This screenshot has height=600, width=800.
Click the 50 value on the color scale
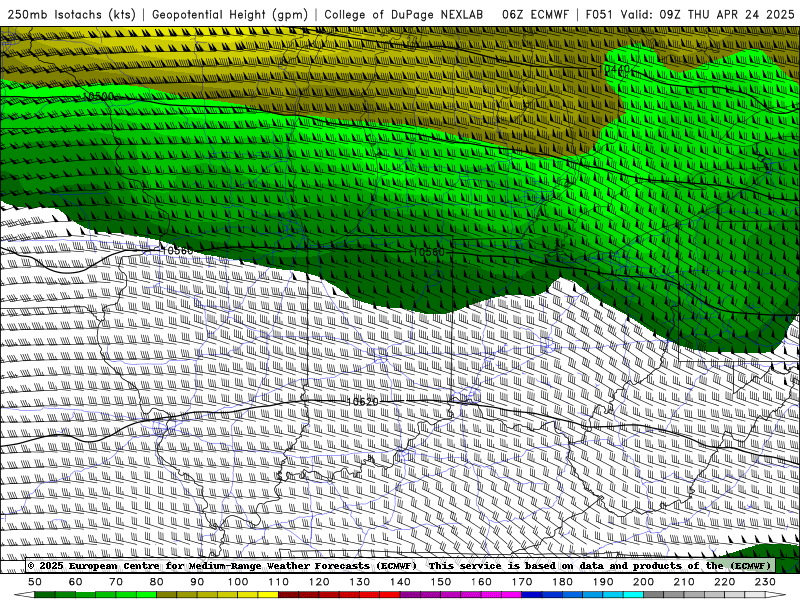pyautogui.click(x=35, y=582)
